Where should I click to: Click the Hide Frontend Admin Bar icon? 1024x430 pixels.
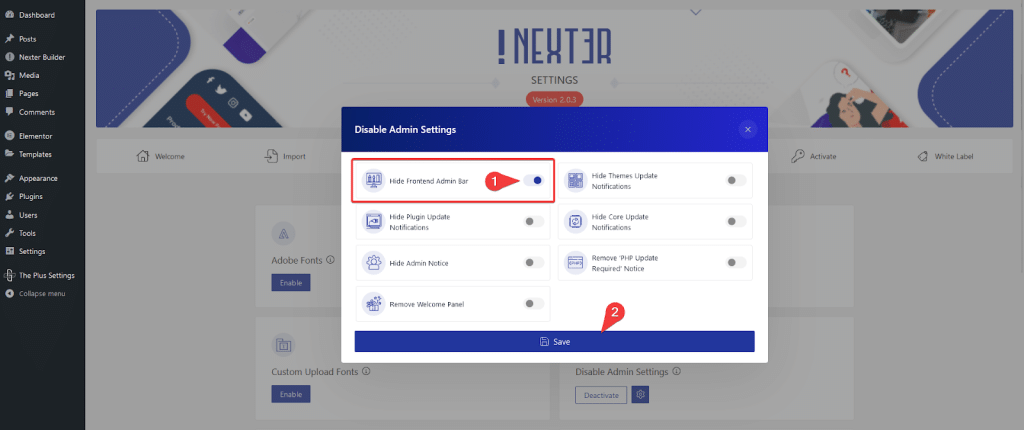pyautogui.click(x=374, y=180)
